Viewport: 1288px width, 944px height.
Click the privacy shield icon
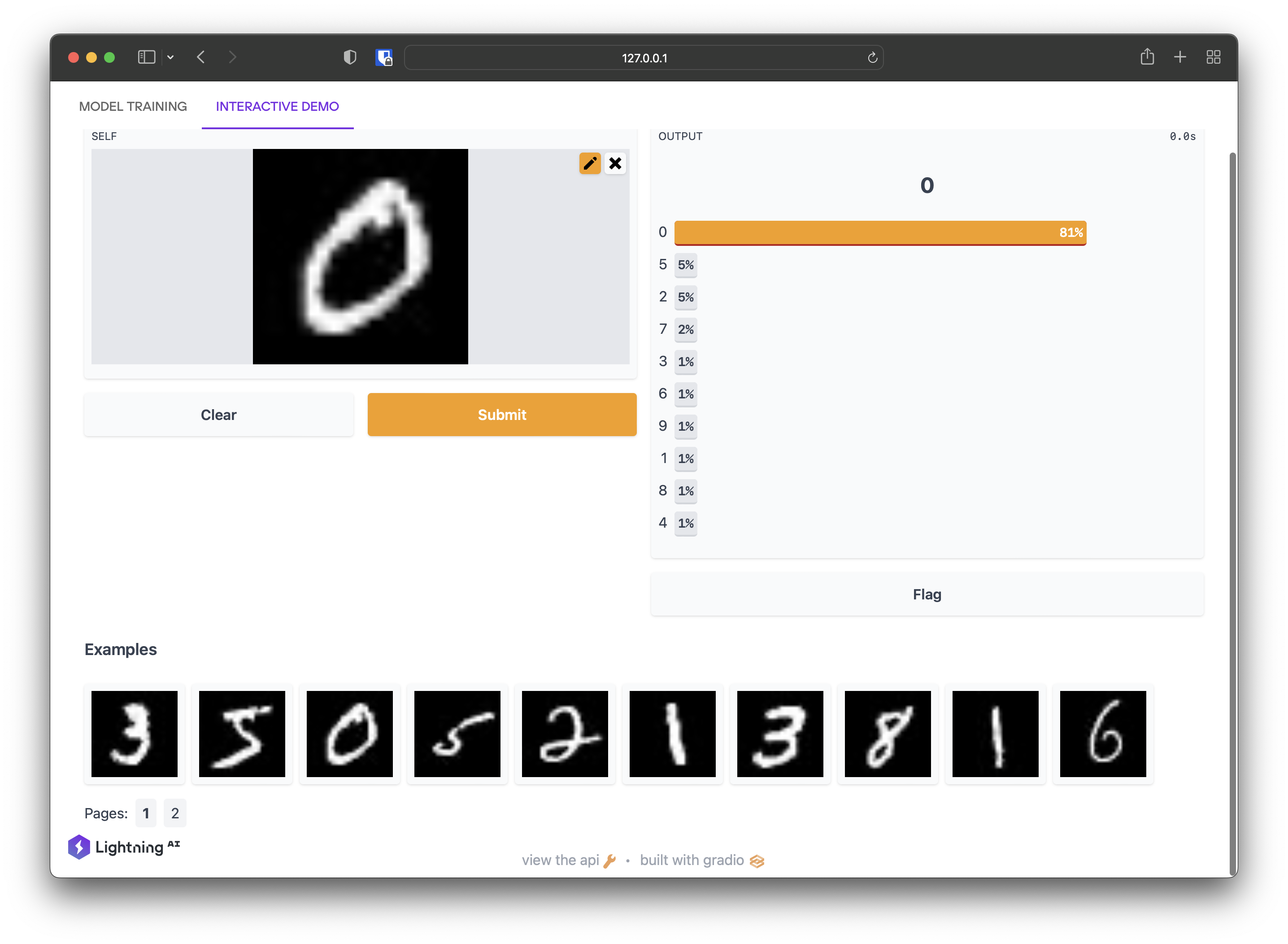[349, 57]
